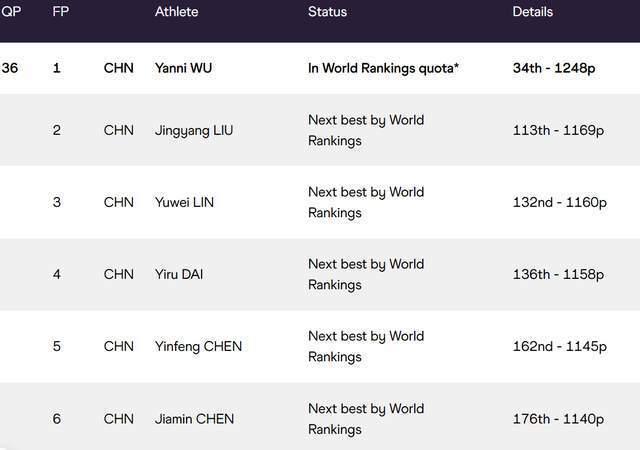Click the QP value 36
The width and height of the screenshot is (640, 450).
(x=10, y=68)
